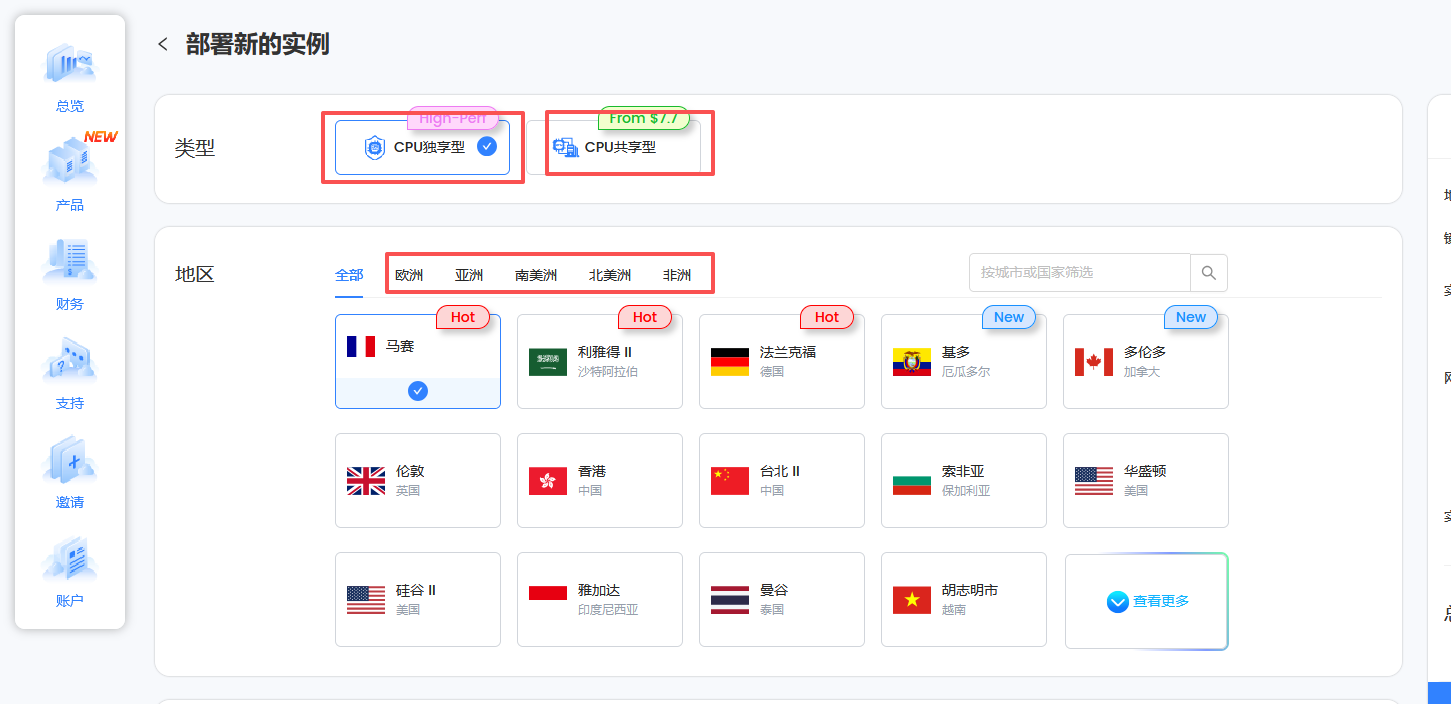Image resolution: width=1451 pixels, height=704 pixels.
Task: Click the back arrow next to 部署新的实例
Action: tap(163, 43)
